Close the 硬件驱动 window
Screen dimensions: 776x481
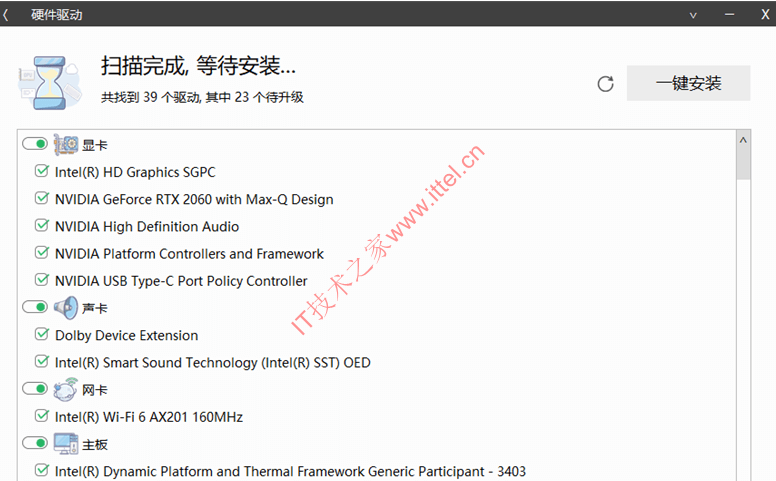765,15
